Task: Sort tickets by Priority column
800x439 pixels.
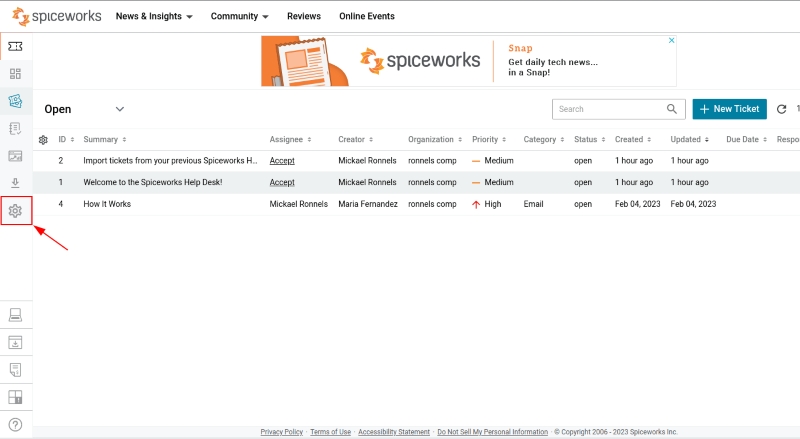Action: pyautogui.click(x=489, y=139)
